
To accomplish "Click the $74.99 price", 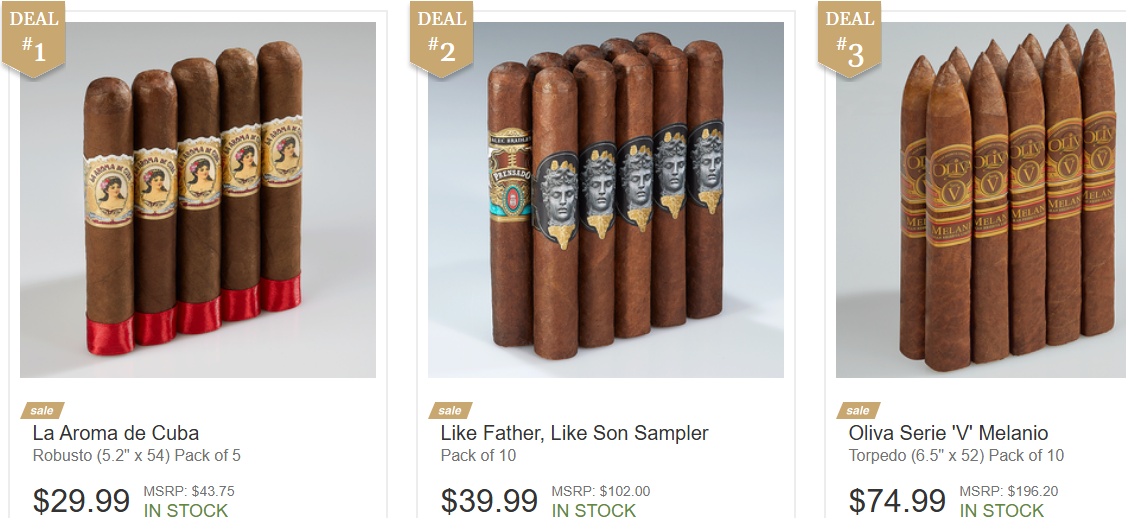I will coord(897,500).
